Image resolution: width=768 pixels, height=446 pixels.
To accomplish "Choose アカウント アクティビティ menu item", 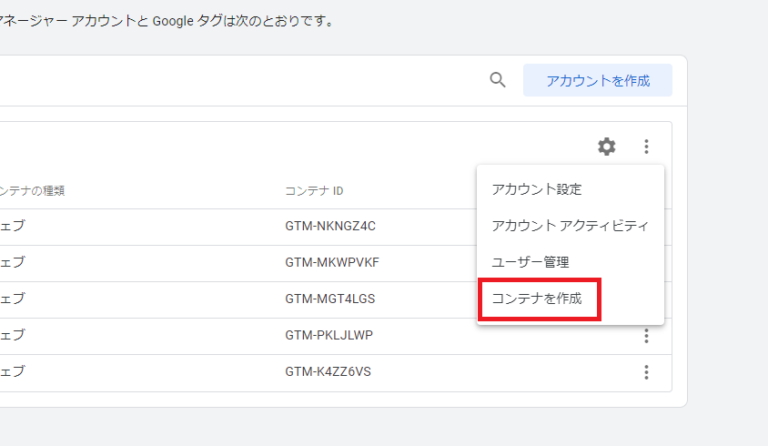I will [570, 225].
